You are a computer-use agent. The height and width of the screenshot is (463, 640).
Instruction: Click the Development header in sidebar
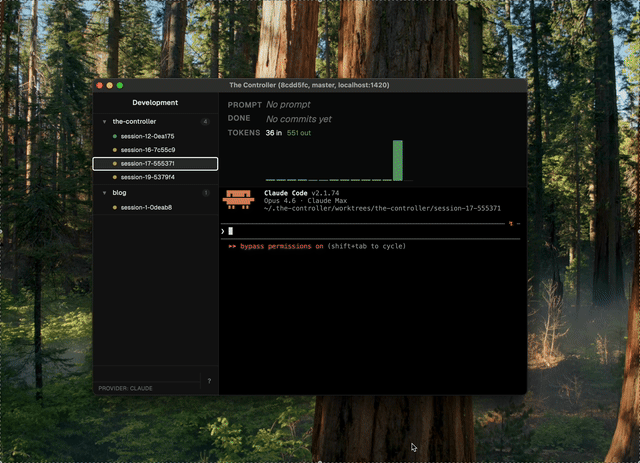155,102
